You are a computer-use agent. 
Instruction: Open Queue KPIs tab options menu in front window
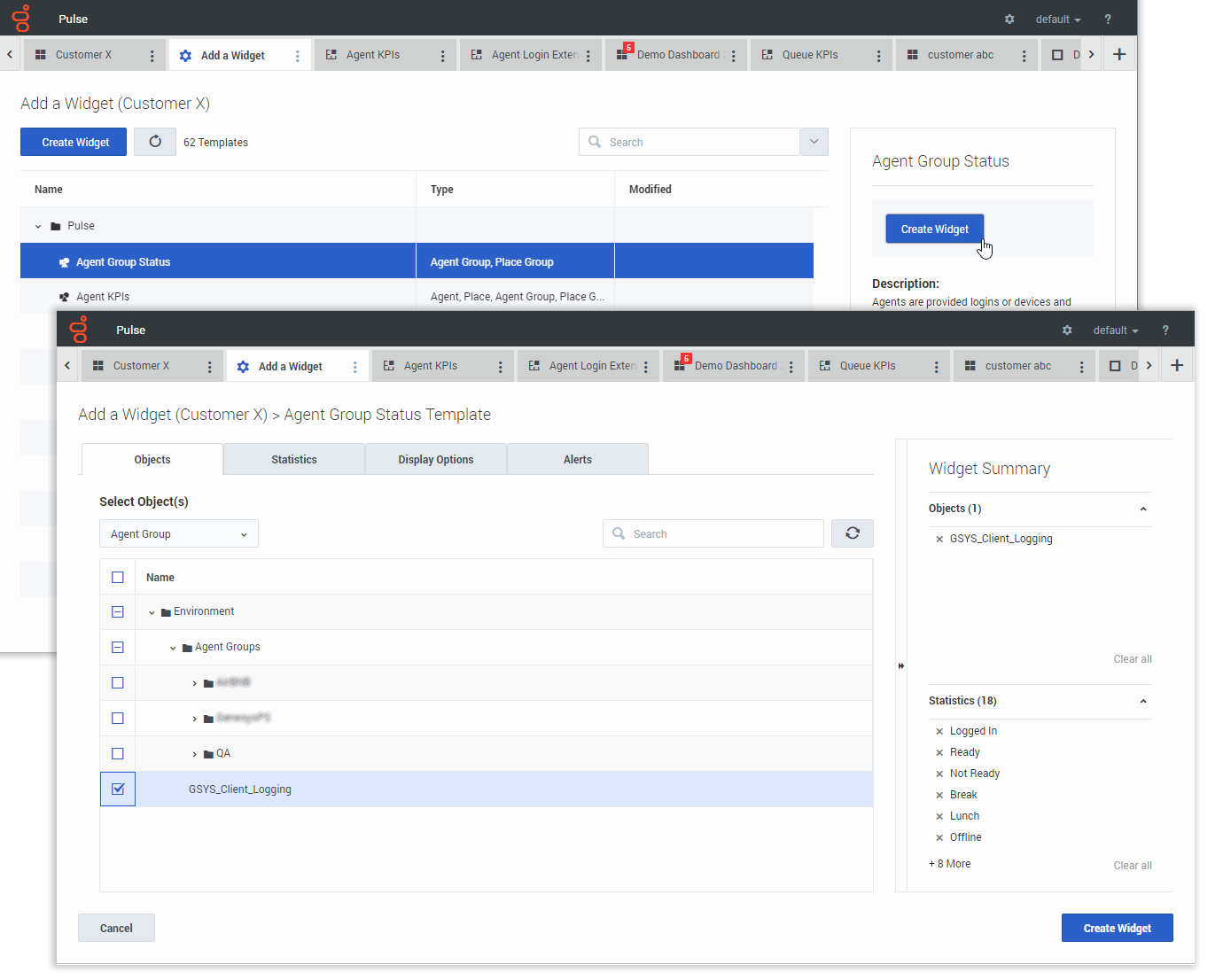pyautogui.click(x=937, y=367)
